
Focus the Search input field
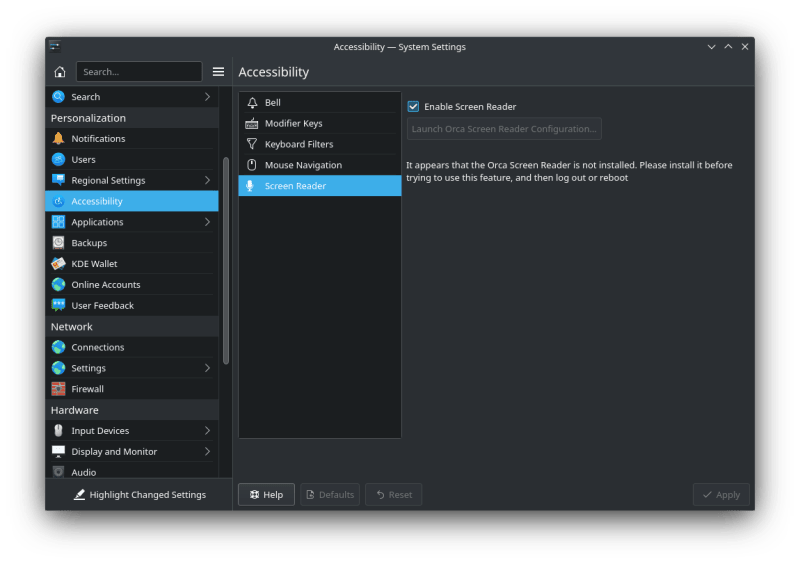139,72
